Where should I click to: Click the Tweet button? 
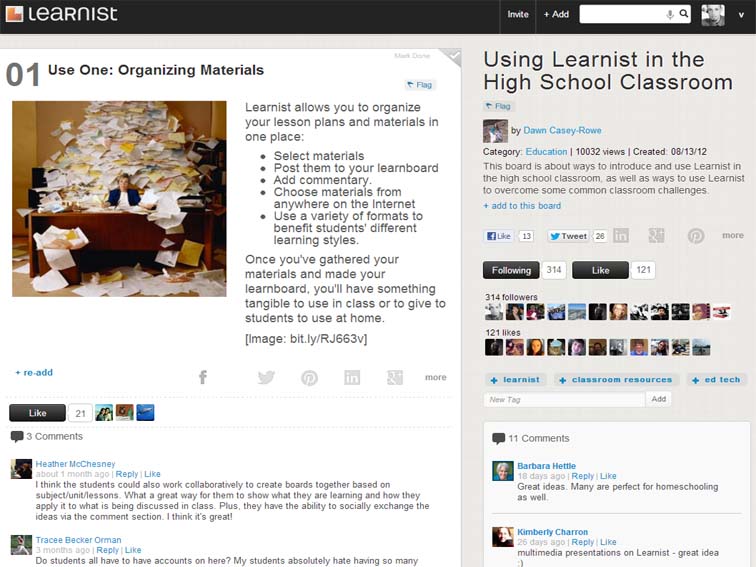pyautogui.click(x=569, y=236)
